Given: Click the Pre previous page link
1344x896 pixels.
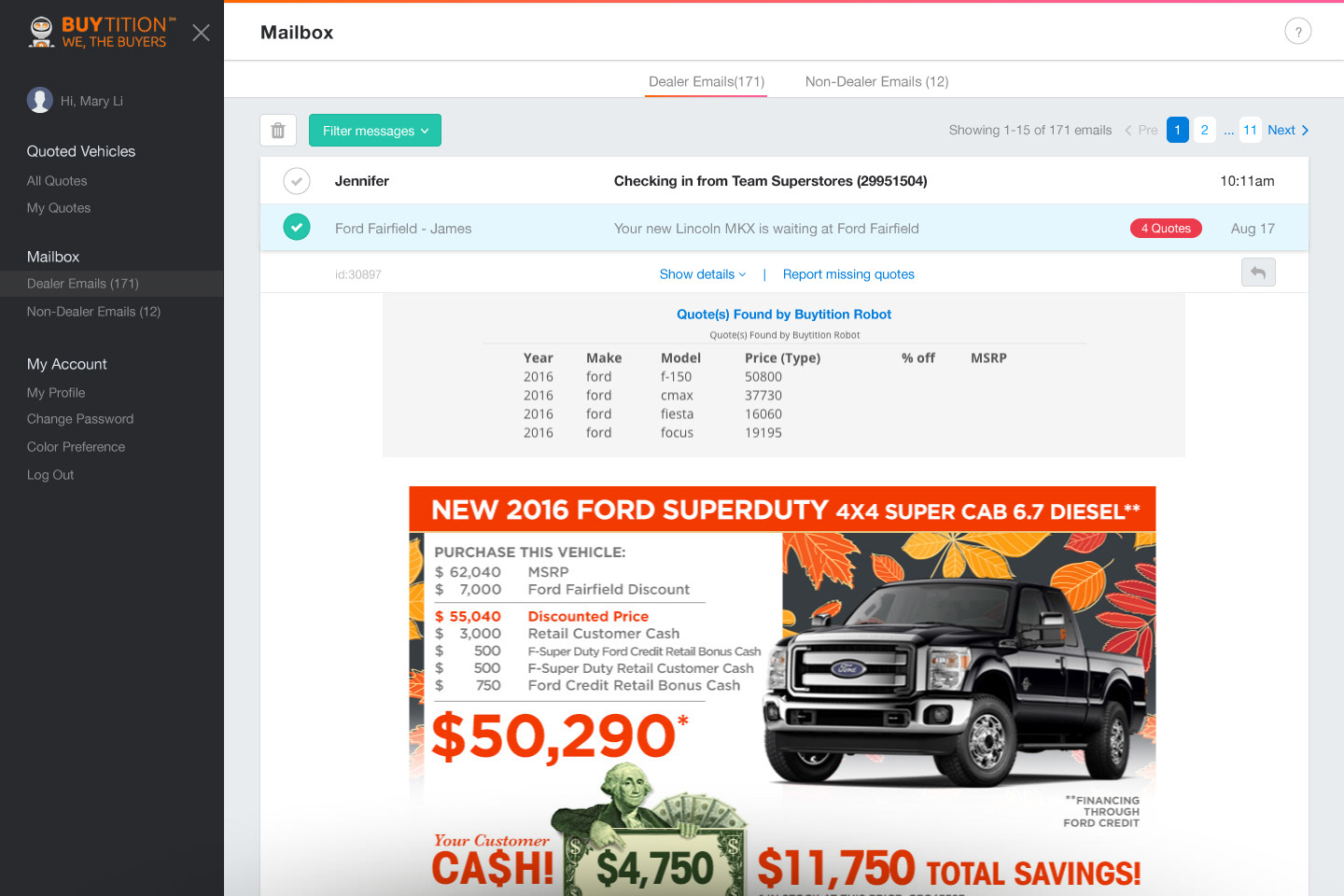Looking at the screenshot, I should pos(1141,130).
